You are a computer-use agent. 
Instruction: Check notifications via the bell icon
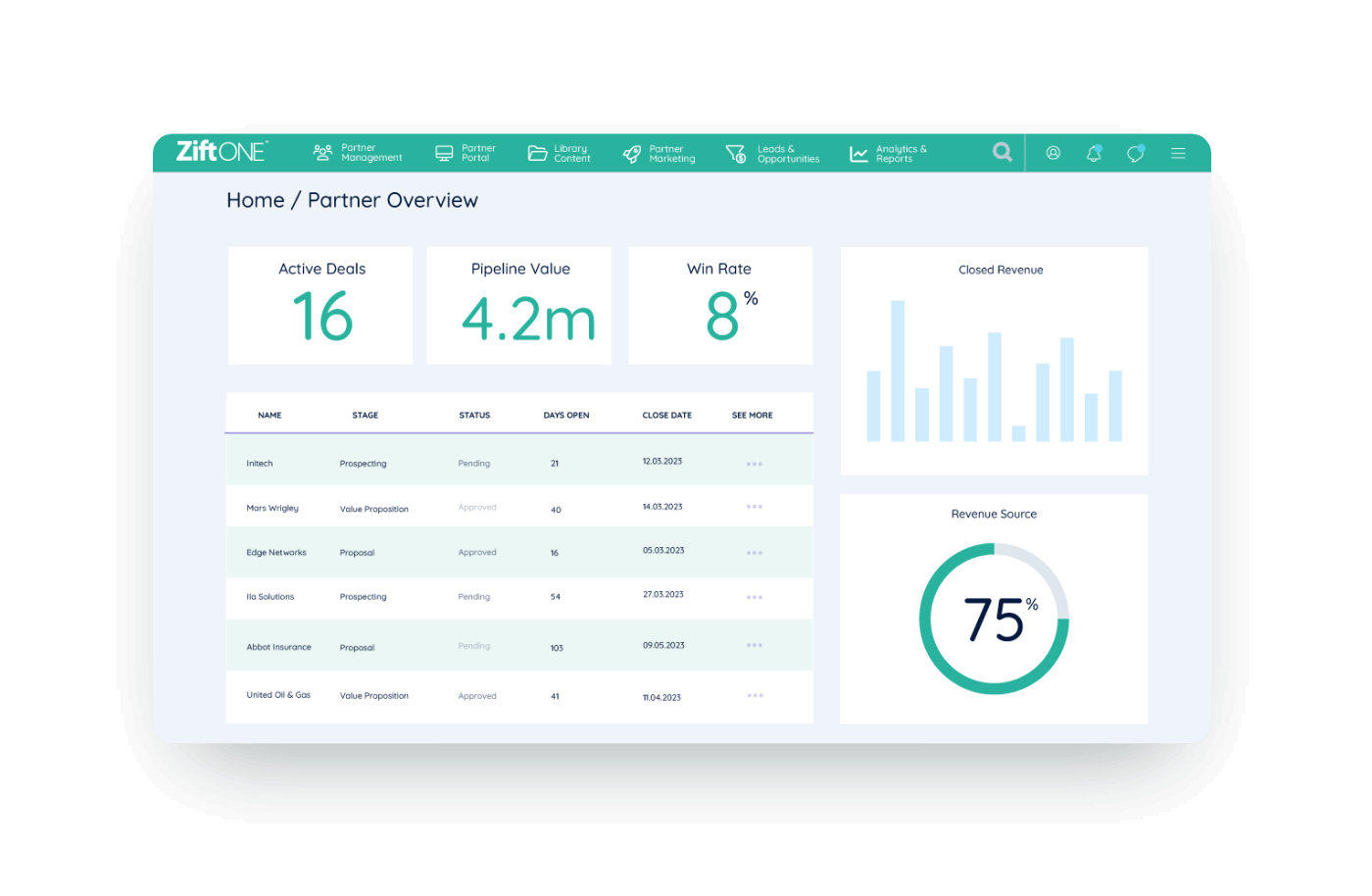coord(1094,152)
